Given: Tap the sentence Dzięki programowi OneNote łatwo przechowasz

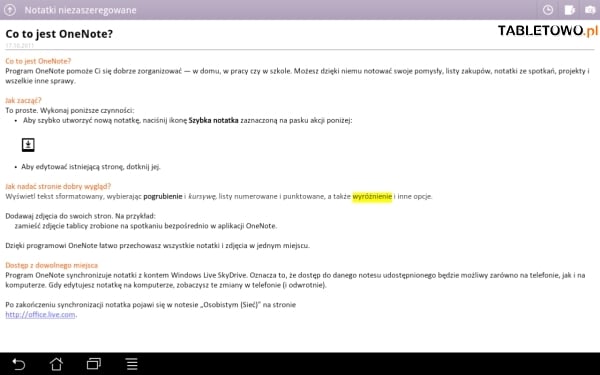Looking at the screenshot, I should point(158,245).
